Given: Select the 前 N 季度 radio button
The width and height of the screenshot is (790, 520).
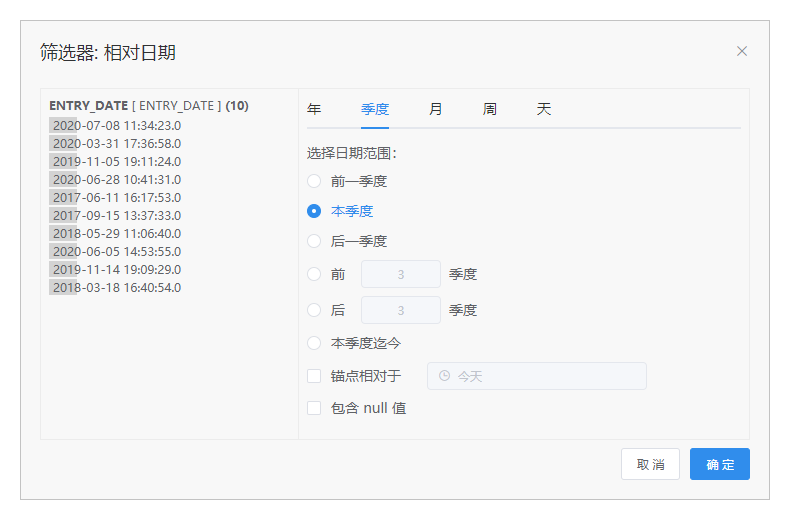Looking at the screenshot, I should coord(314,274).
